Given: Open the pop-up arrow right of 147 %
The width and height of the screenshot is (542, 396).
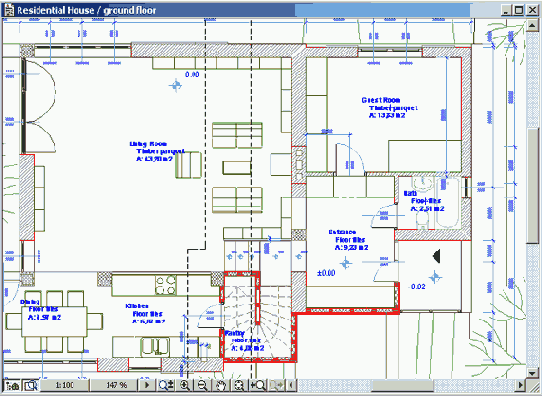Looking at the screenshot, I should [147, 385].
